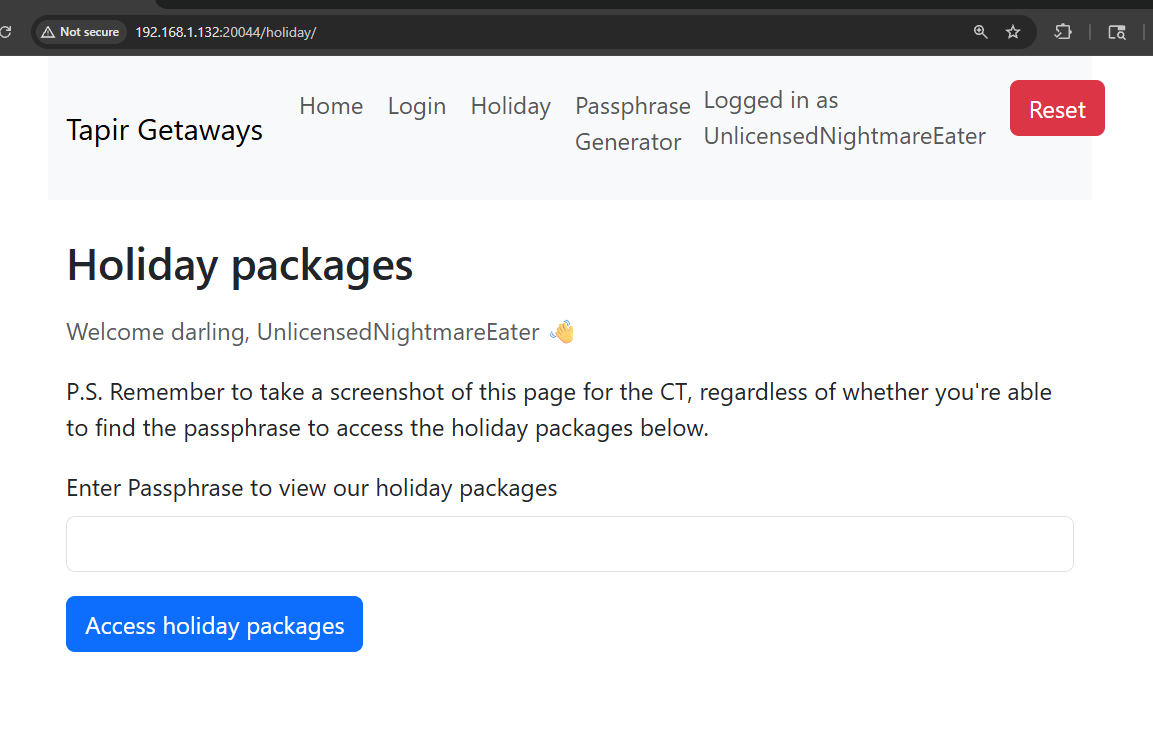
Task: Open the Passphrase Generator page
Action: [x=632, y=124]
